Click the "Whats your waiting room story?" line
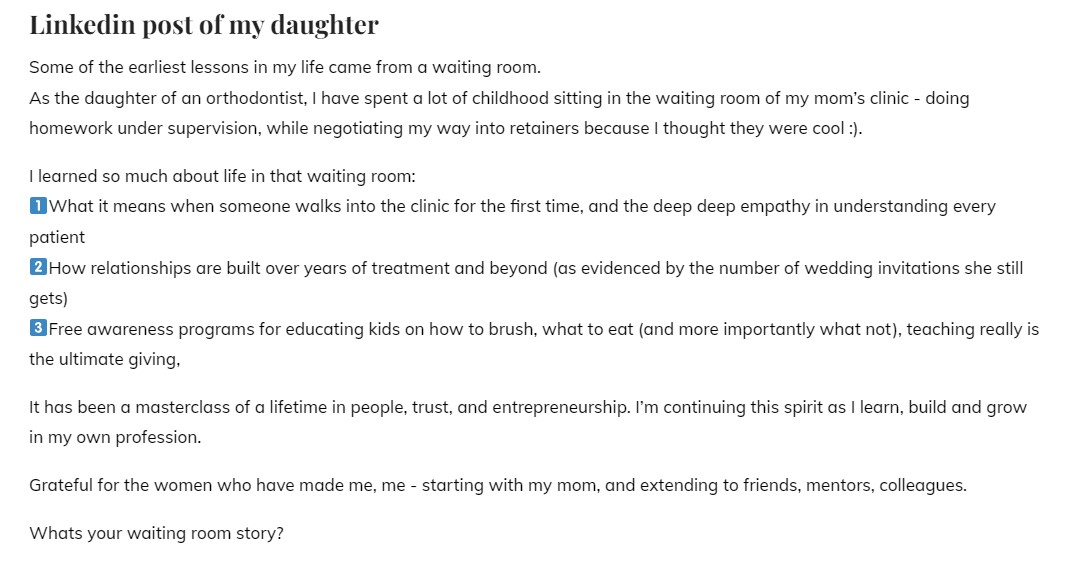The height and width of the screenshot is (564, 1082). [x=156, y=533]
